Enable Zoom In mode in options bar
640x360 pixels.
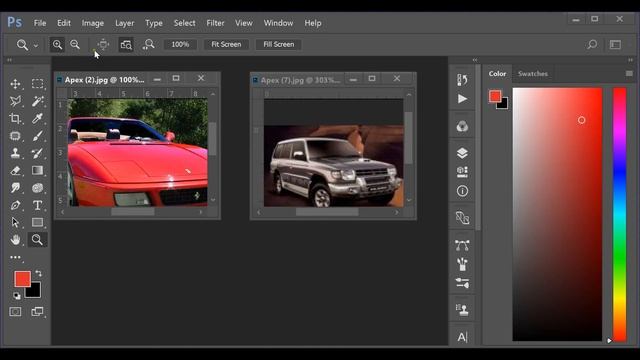tap(57, 44)
